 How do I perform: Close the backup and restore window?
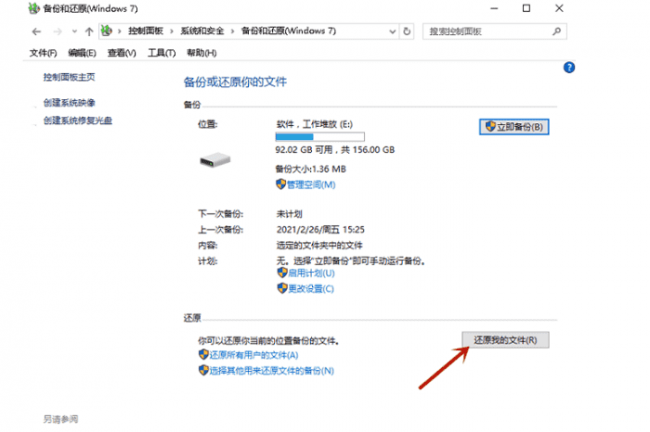(x=559, y=8)
